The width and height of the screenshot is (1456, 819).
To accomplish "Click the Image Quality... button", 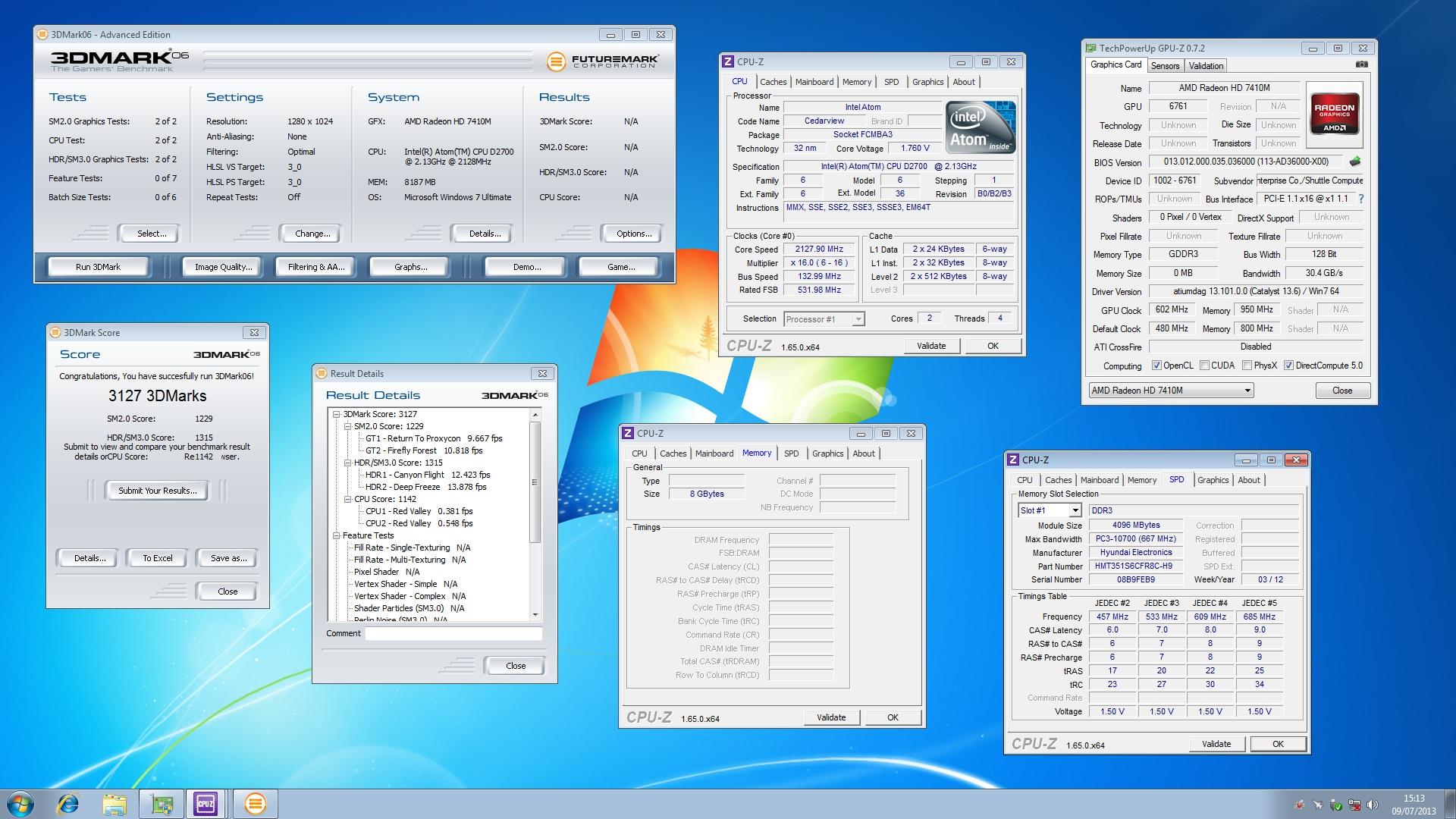I will point(223,267).
